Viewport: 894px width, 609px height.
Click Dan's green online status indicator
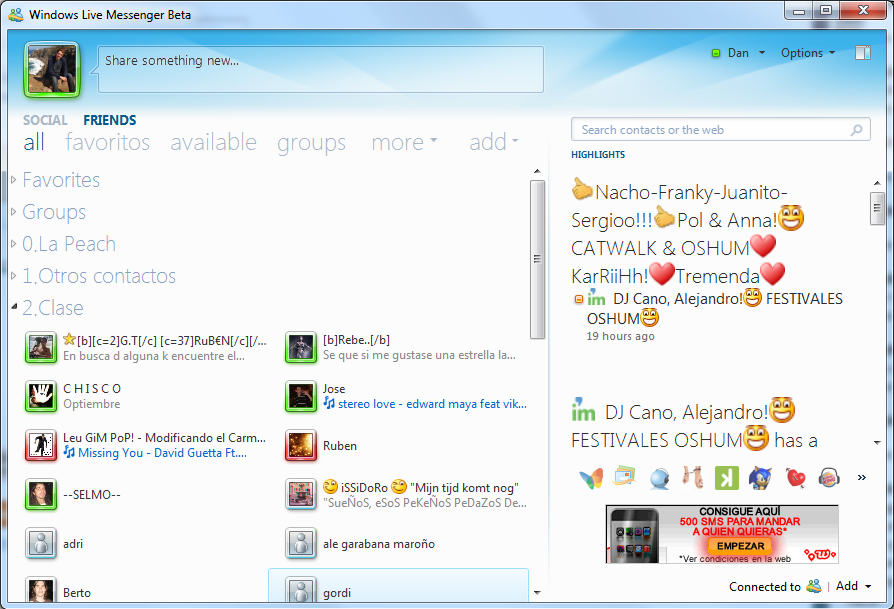(x=715, y=52)
